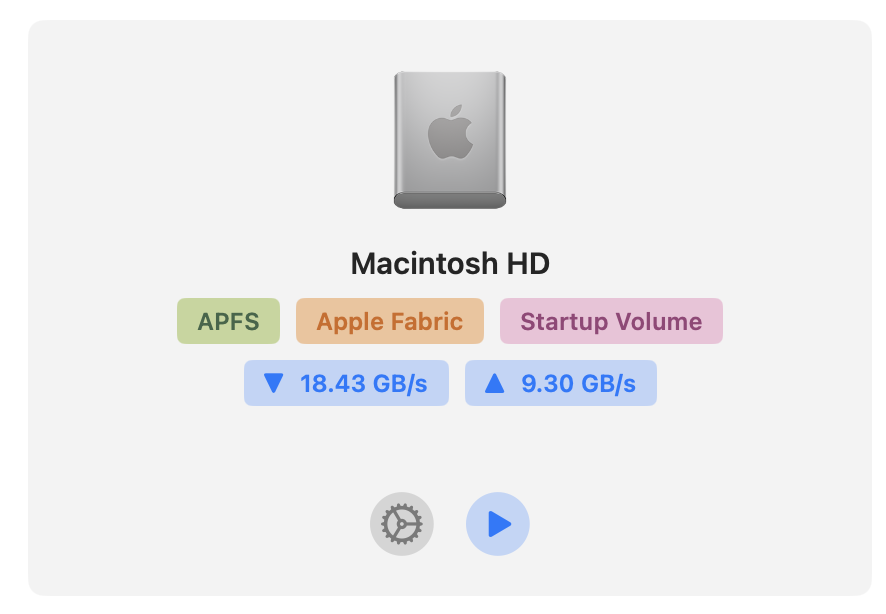This screenshot has width=886, height=614.
Task: Click the Macintosh HD volume title
Action: (450, 264)
